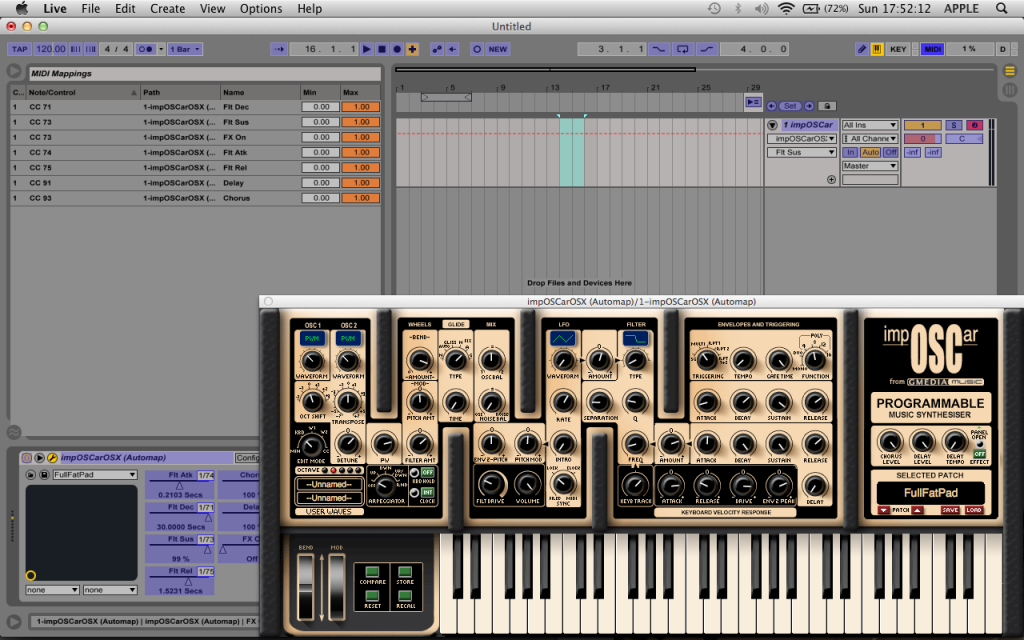Set track monitoring to Auto
Viewport: 1024px width, 640px height.
pyautogui.click(x=871, y=152)
